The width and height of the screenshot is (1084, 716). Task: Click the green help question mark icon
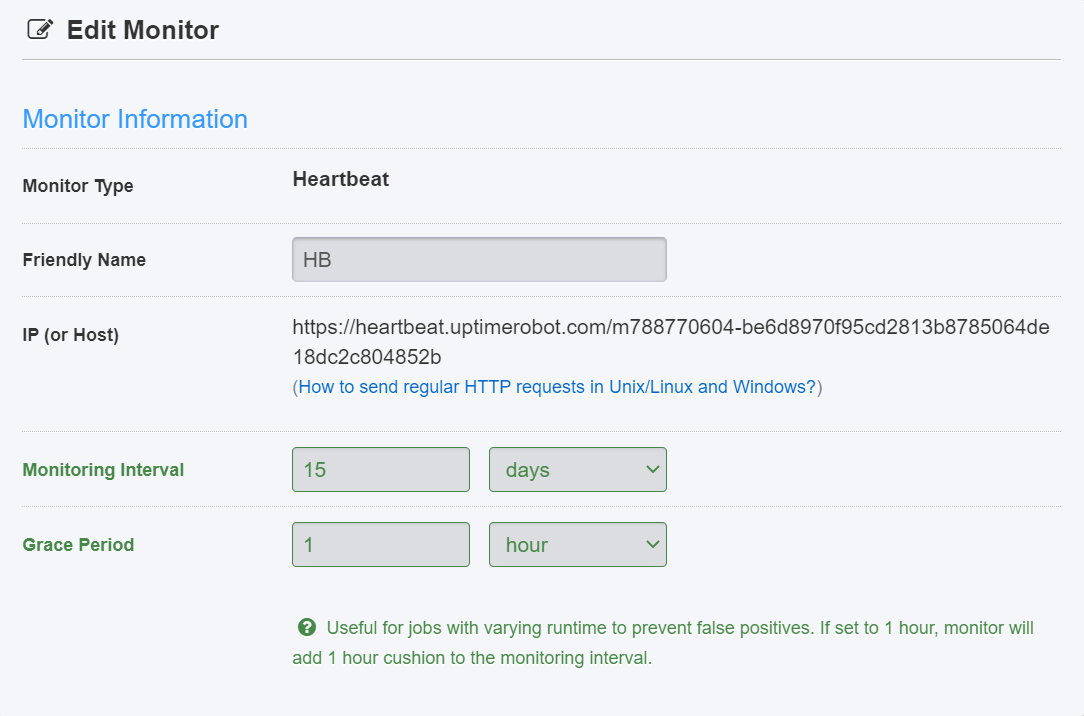coord(307,628)
